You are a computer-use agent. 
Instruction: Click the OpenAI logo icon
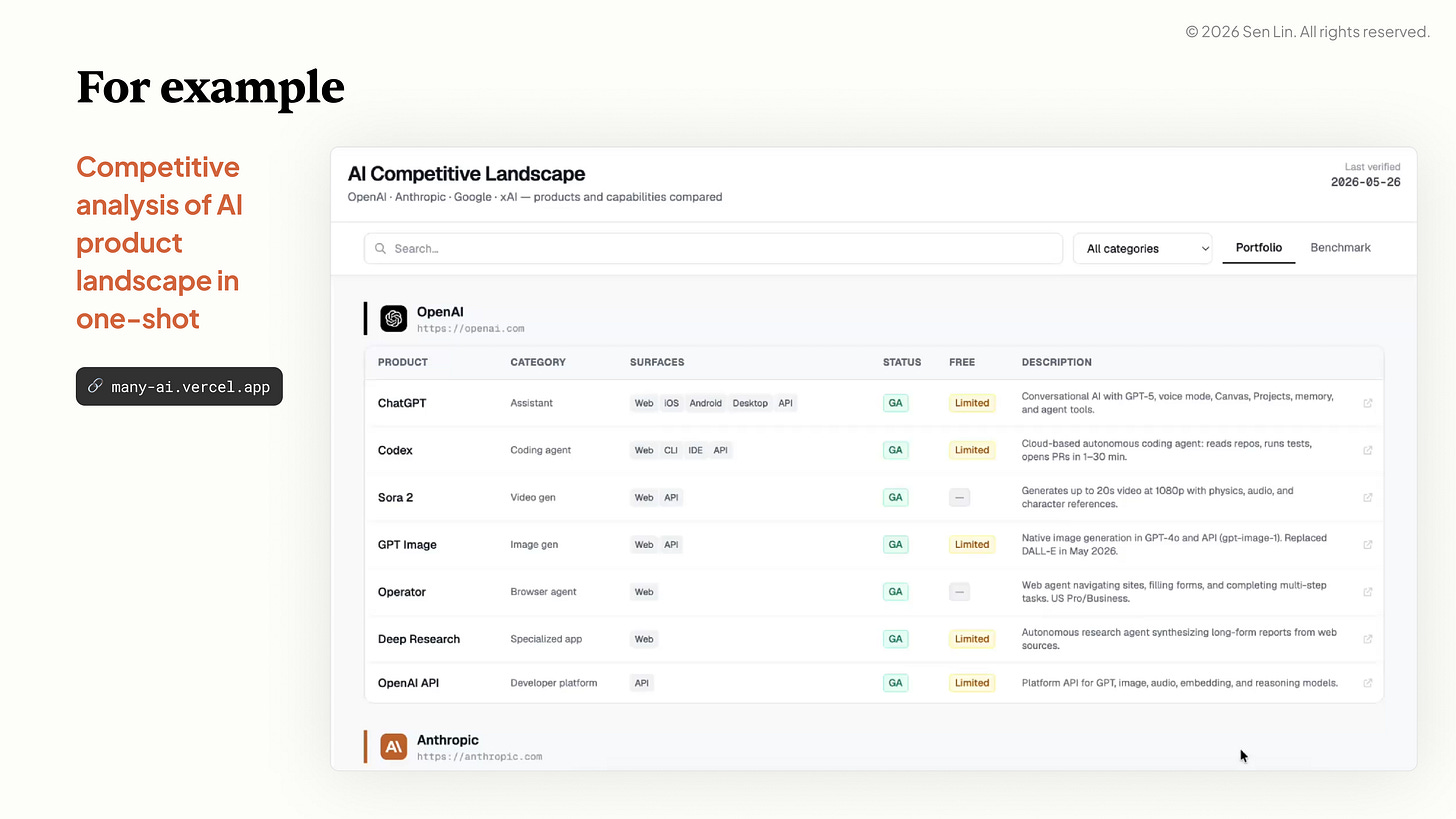(394, 319)
